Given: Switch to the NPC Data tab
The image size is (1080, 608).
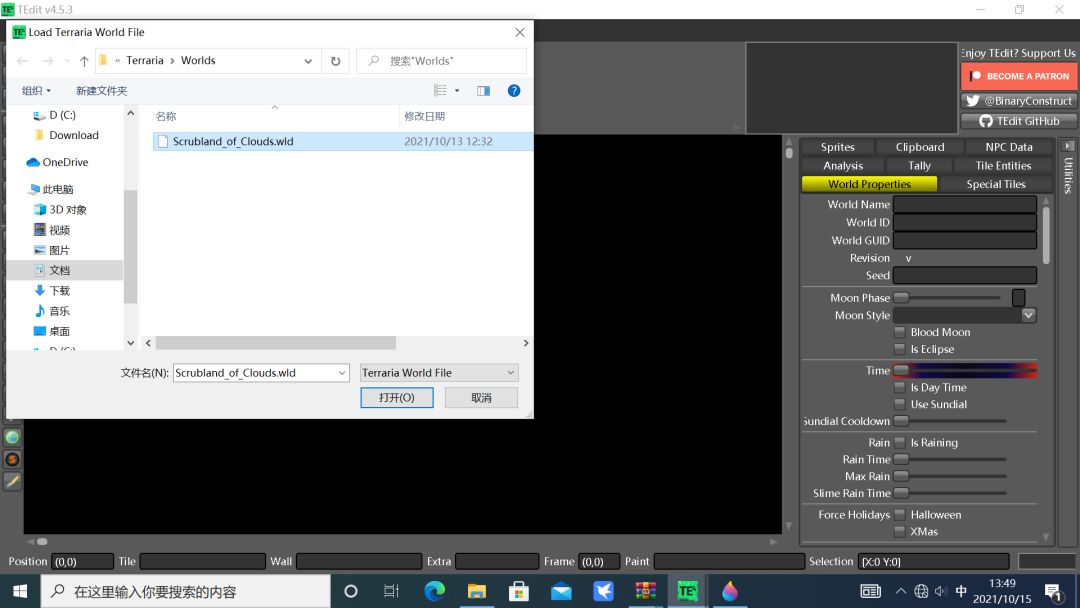Looking at the screenshot, I should [x=1008, y=147].
